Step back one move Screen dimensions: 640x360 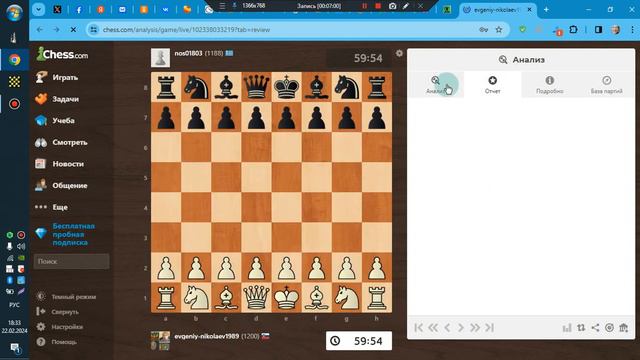447,327
